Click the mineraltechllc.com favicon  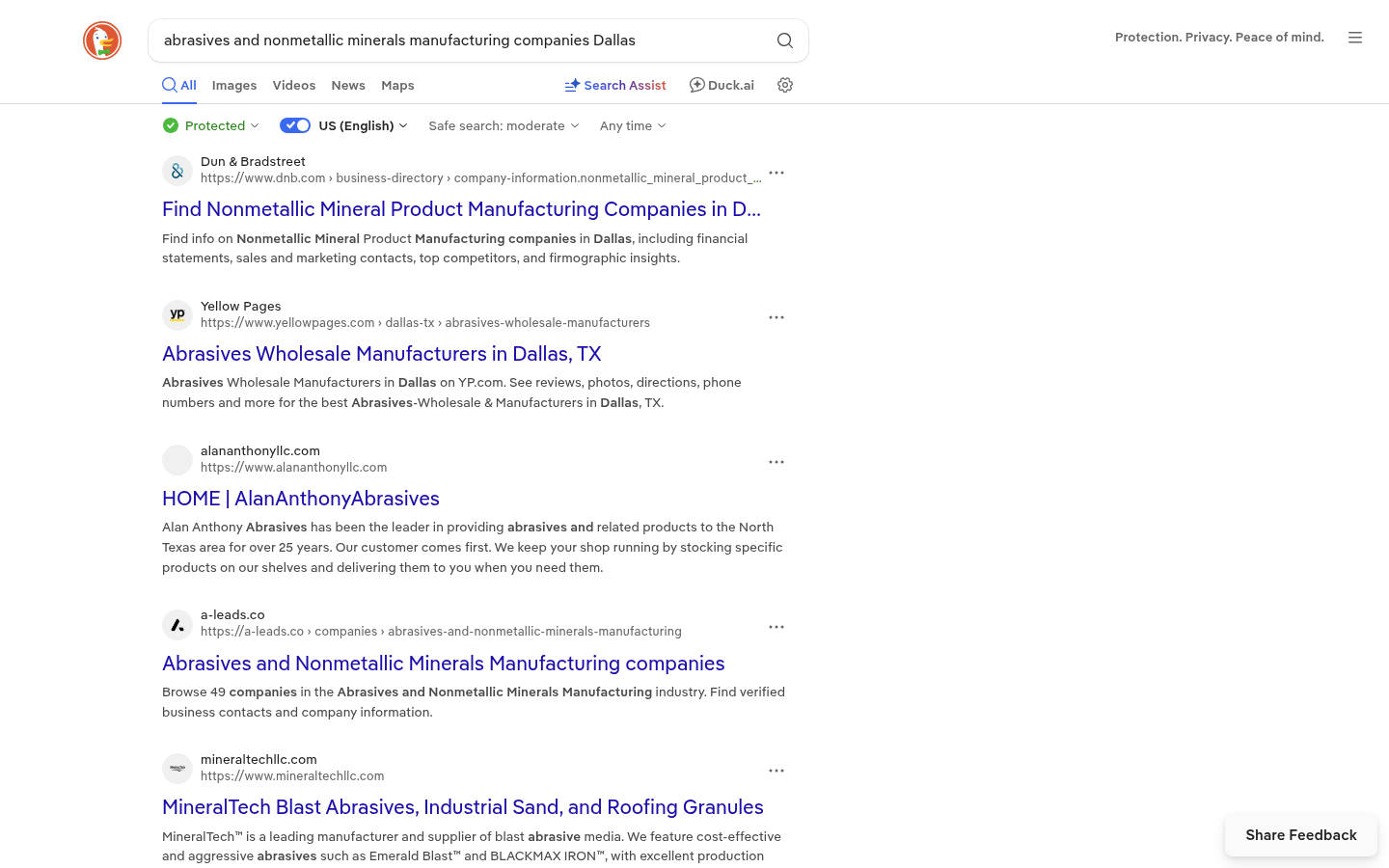tap(177, 769)
